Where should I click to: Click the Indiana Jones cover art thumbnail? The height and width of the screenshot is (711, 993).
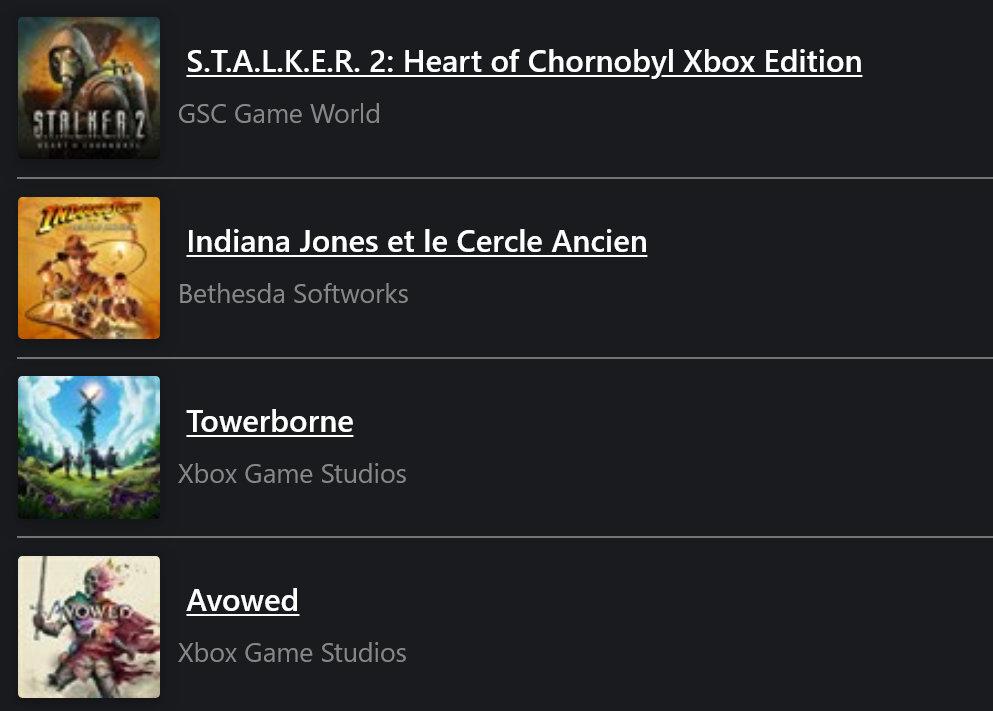click(x=89, y=268)
